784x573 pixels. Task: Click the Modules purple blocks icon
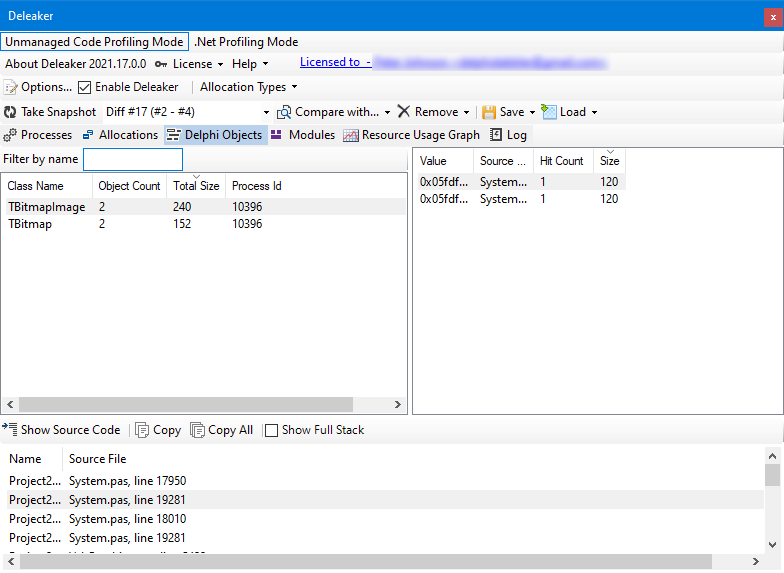tap(276, 134)
